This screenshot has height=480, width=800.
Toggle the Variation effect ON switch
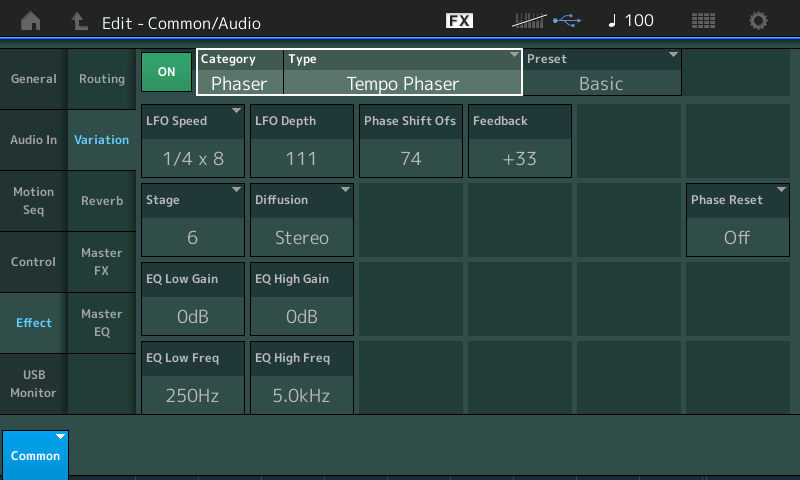(x=166, y=72)
